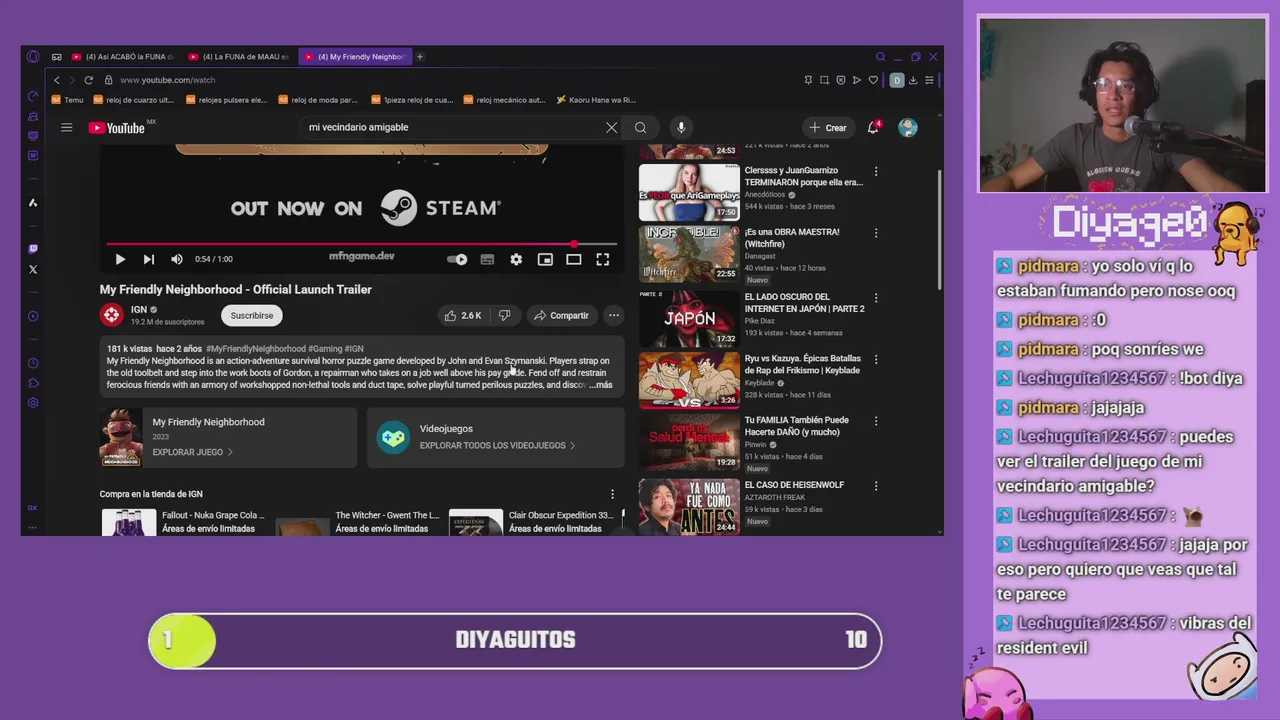Screen dimensions: 1280x720
Task: Enable miniplayer mode in the player
Action: [545, 259]
